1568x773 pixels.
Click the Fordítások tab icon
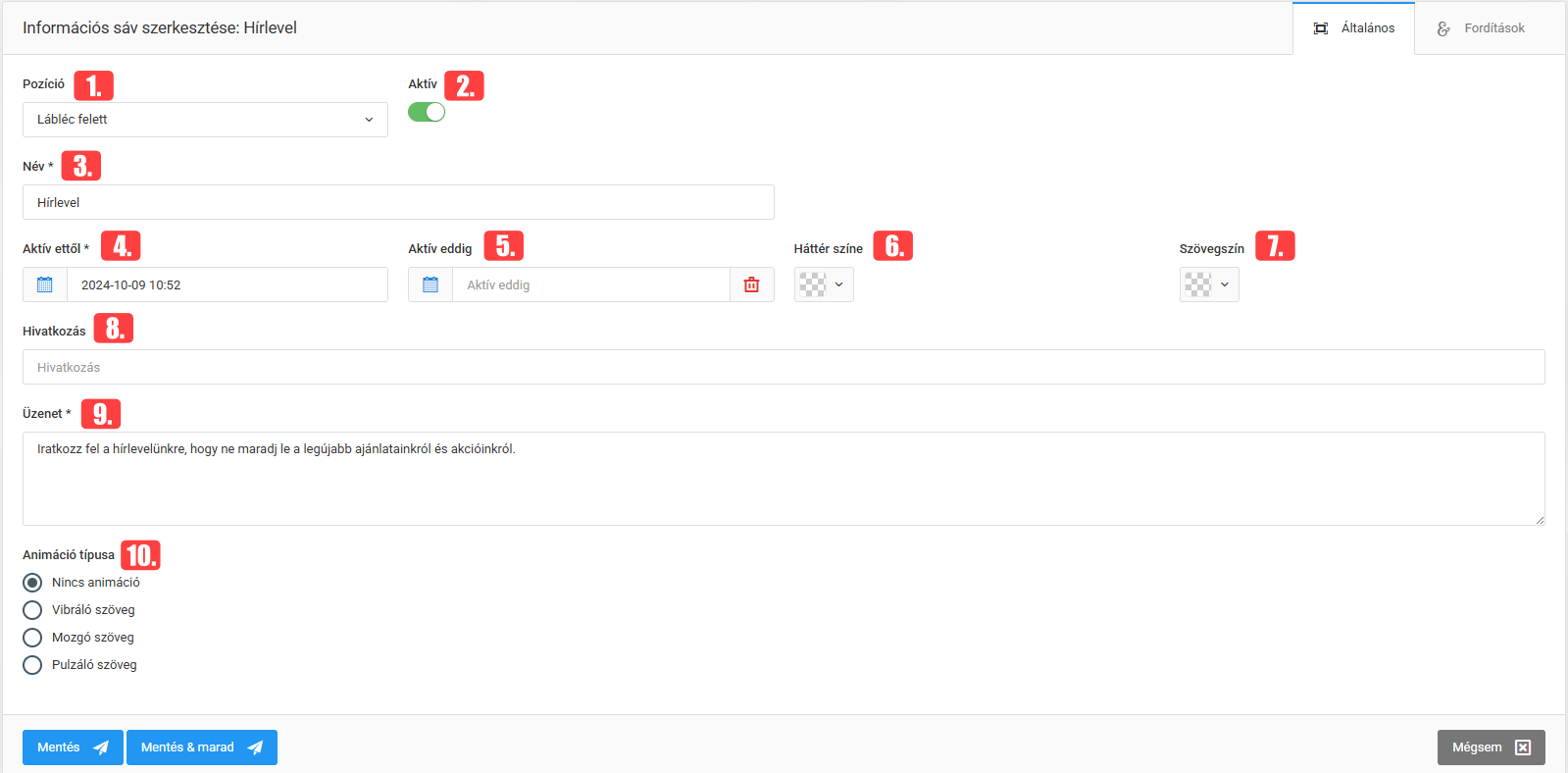[1443, 28]
